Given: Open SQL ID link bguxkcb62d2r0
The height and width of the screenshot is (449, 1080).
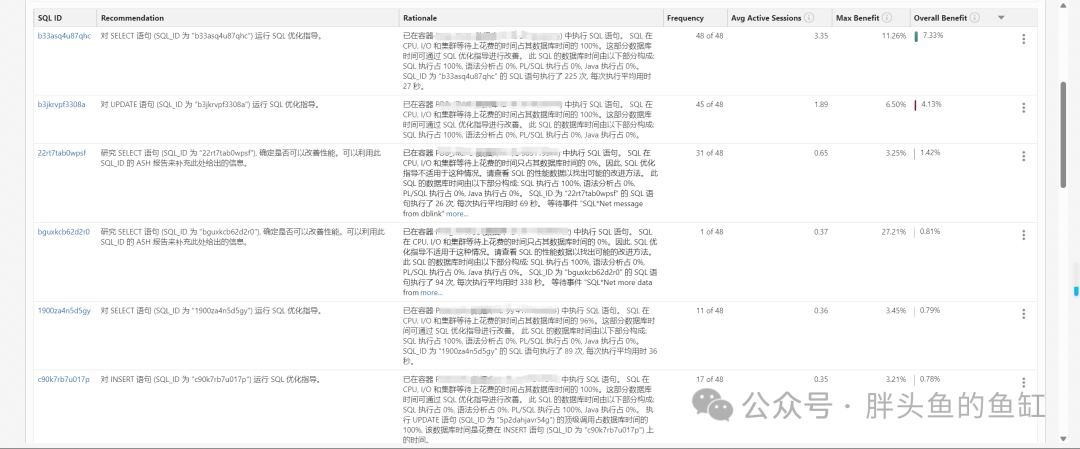Looking at the screenshot, I should click(63, 232).
